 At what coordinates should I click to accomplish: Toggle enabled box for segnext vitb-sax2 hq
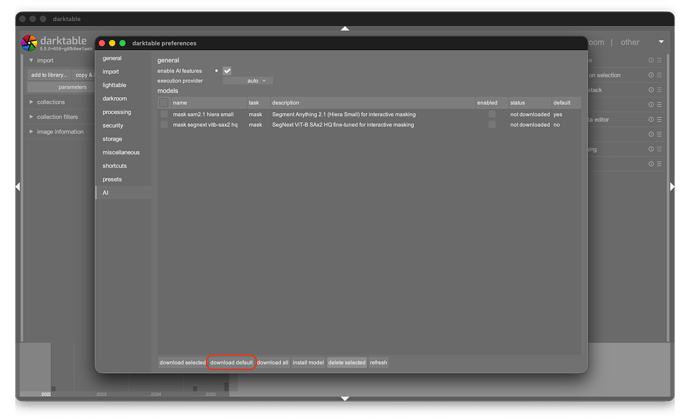tap(492, 125)
